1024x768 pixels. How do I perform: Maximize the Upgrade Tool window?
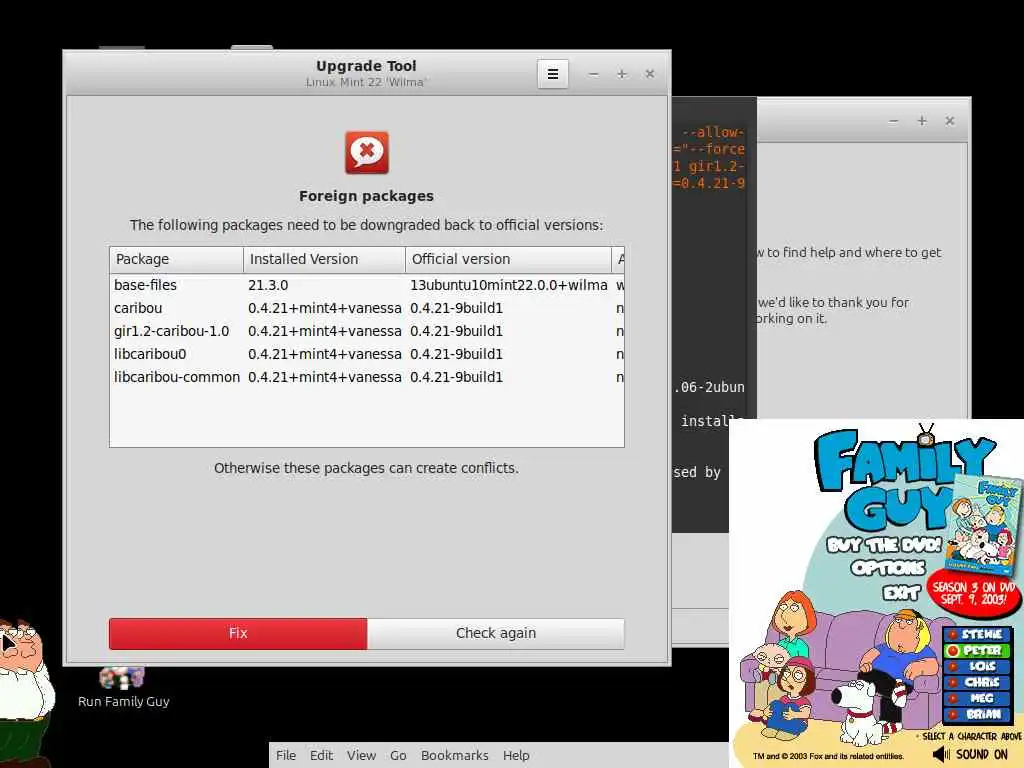click(622, 74)
